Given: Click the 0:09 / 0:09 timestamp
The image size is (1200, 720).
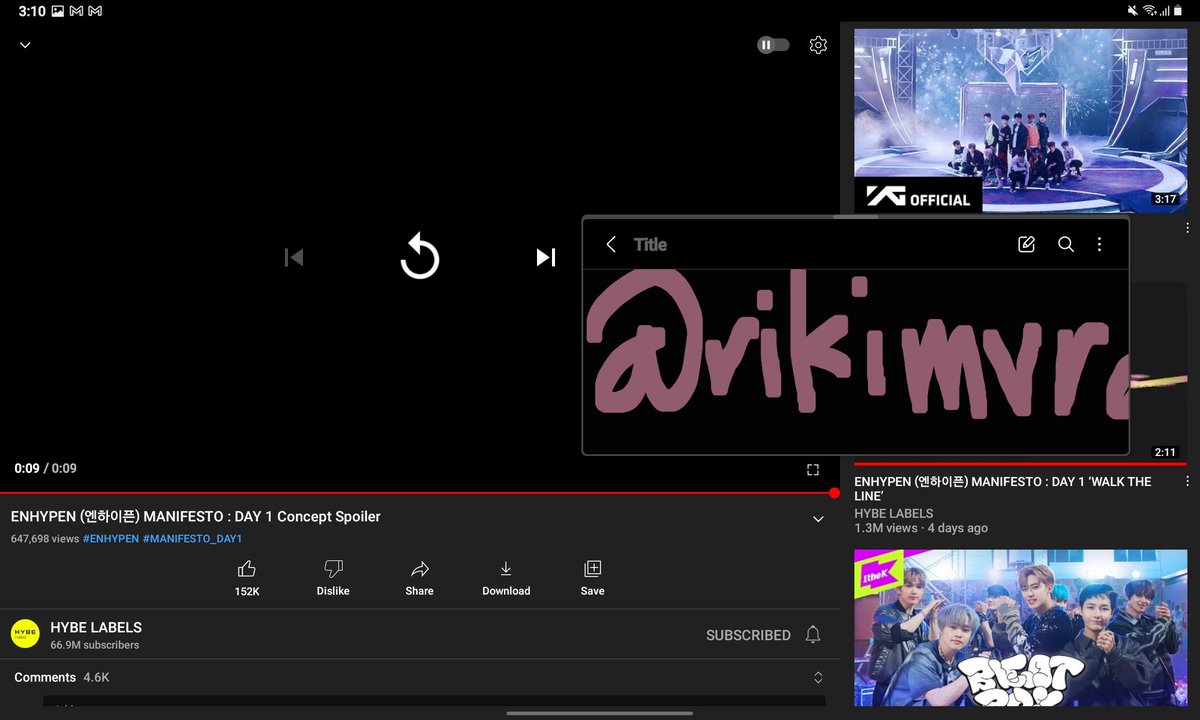Looking at the screenshot, I should point(45,468).
